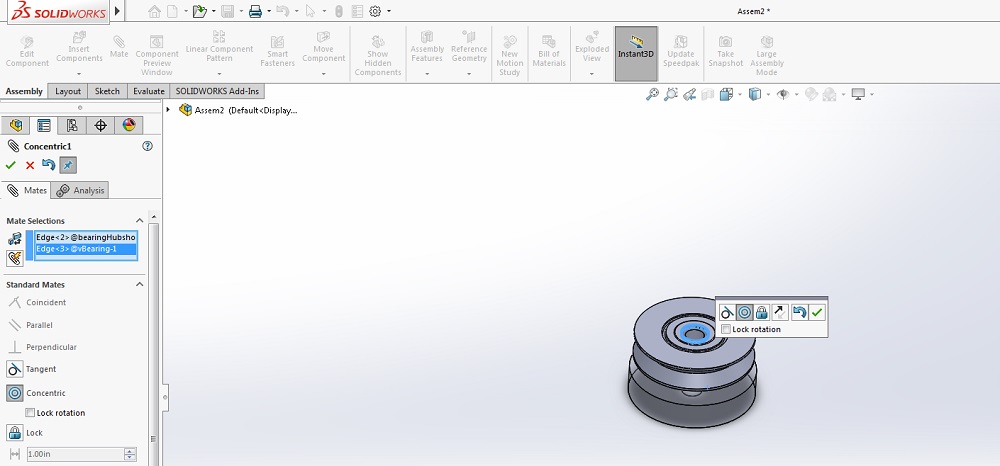The image size is (1000, 466).
Task: Switch to the Layout tab
Action: (68, 91)
